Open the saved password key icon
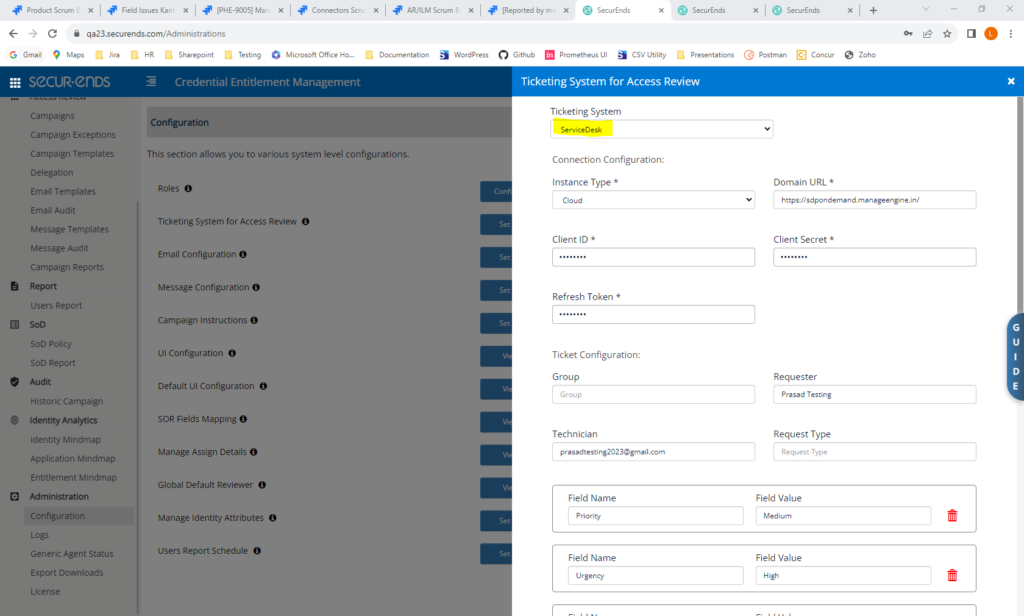Screen dimensions: 1024x616 pos(908,33)
